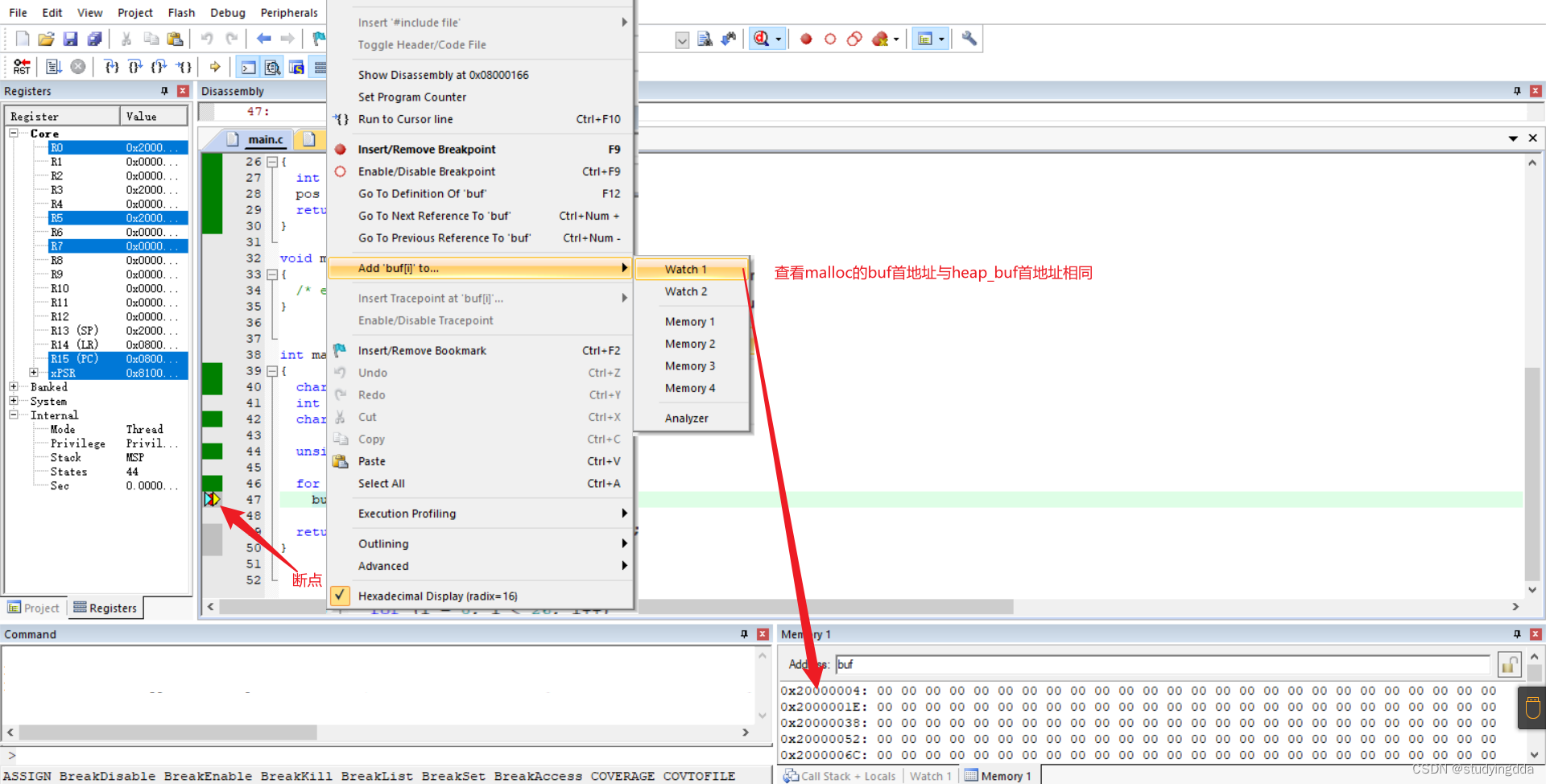This screenshot has width=1546, height=784.
Task: Switch to the Project tab
Action: (x=34, y=608)
